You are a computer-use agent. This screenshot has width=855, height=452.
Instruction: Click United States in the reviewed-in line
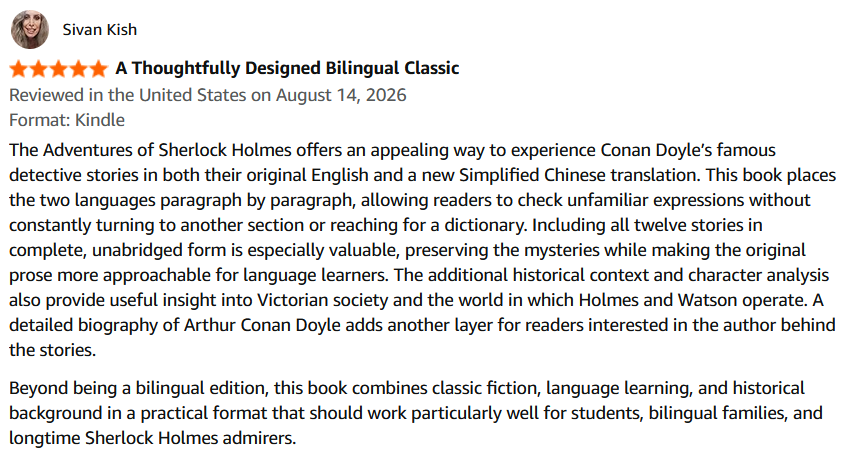[192, 95]
